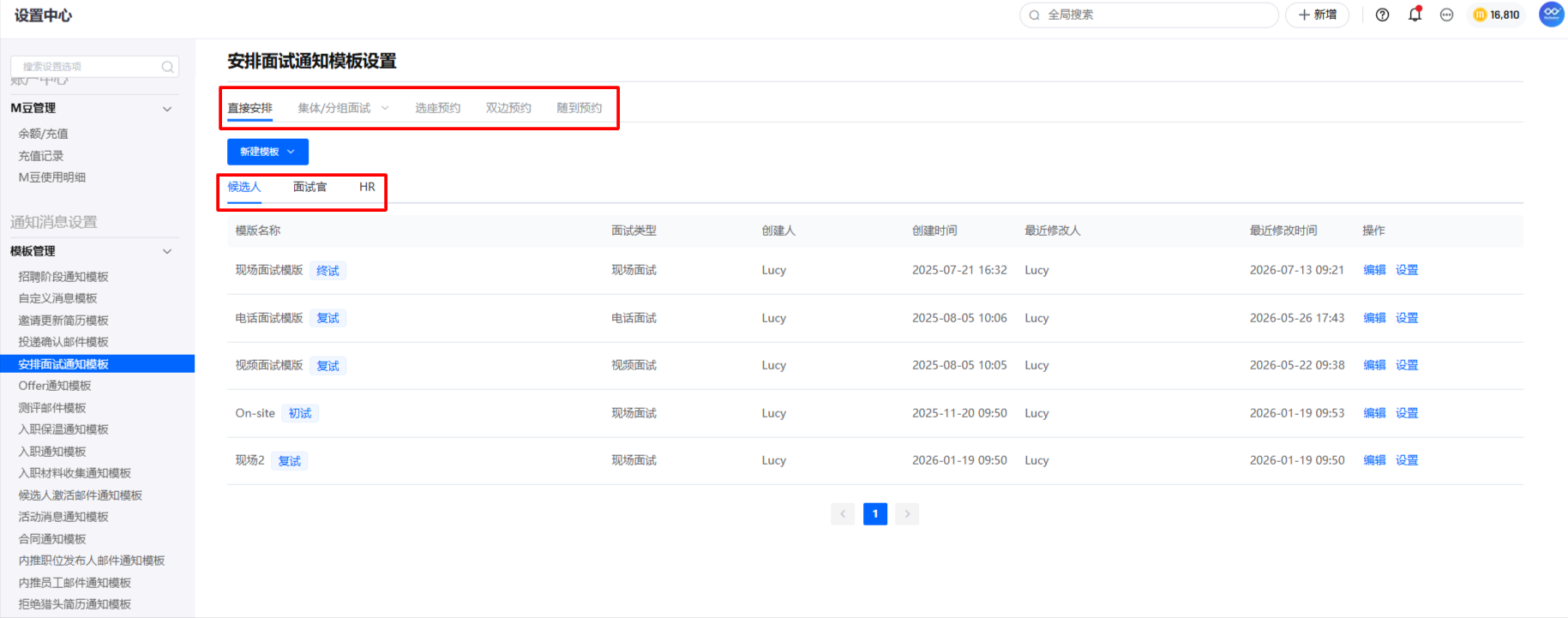
Task: Open Offer通知模板 in sidebar
Action: [x=55, y=386]
